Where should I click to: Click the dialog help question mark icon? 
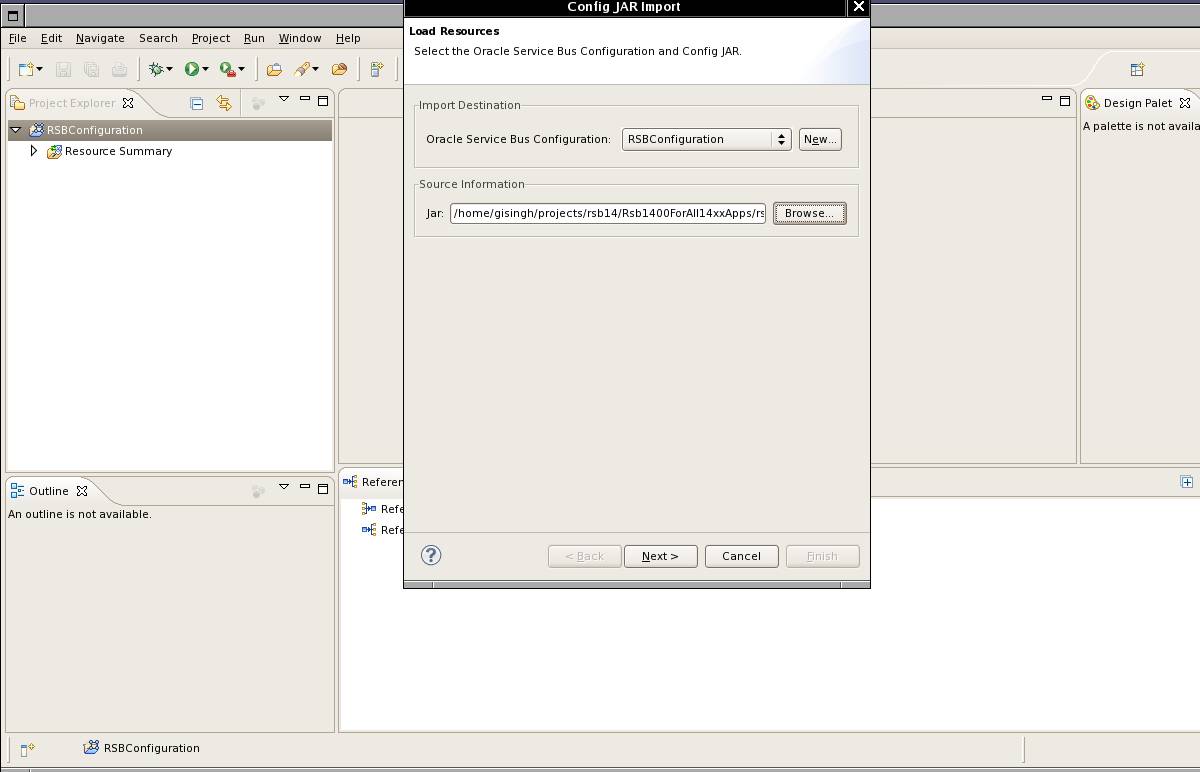click(x=431, y=555)
